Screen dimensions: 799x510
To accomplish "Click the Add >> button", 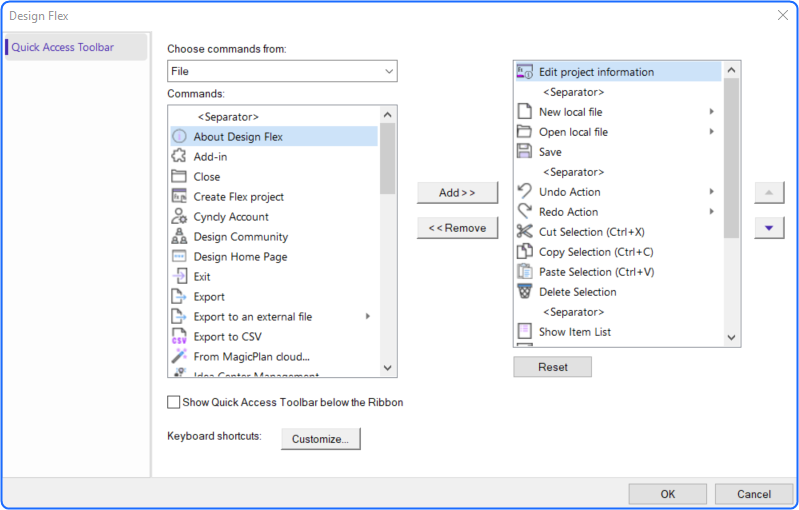I will 457,193.
